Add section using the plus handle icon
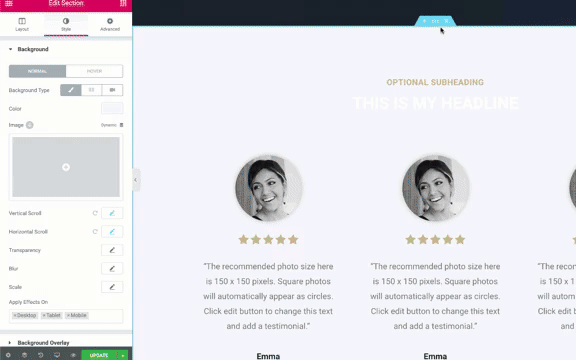 [x=424, y=21]
